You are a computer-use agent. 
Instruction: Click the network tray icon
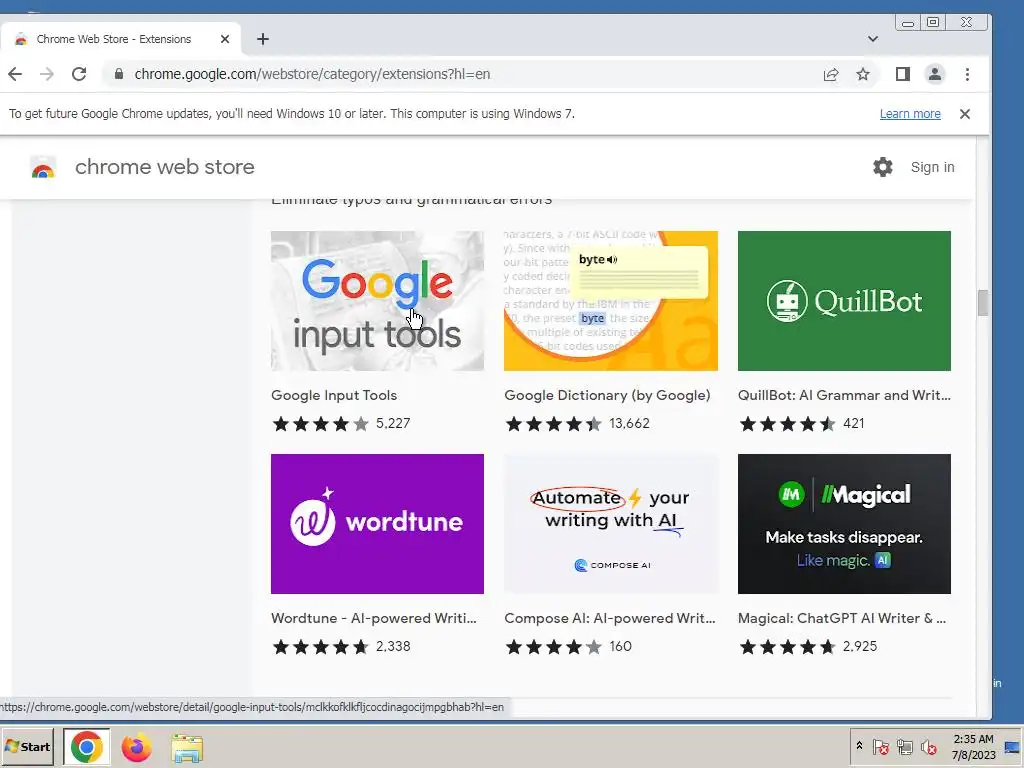tap(904, 746)
